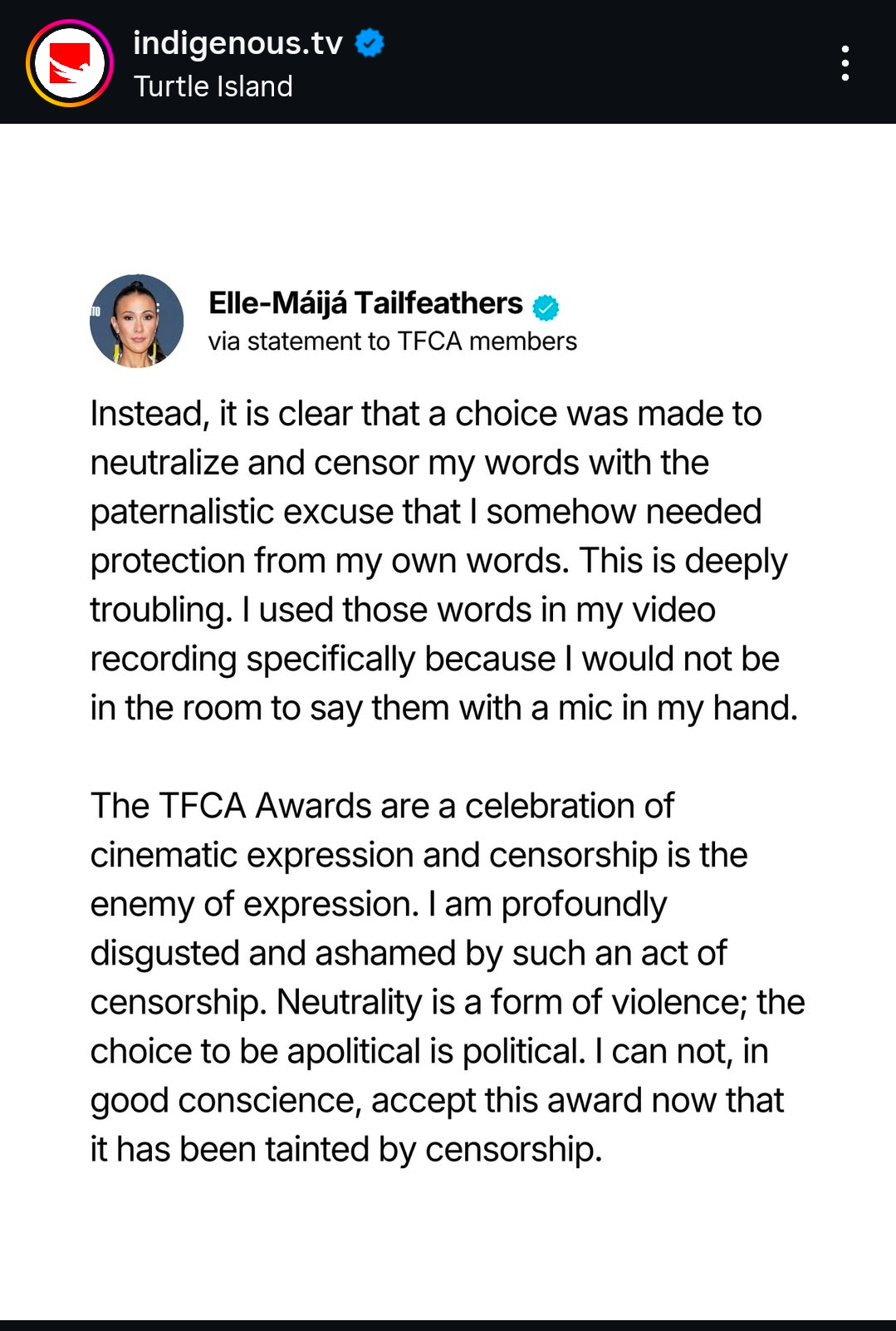896x1331 pixels.
Task: Click the line "enemy of expression. I am profoundly"
Action: [x=379, y=904]
